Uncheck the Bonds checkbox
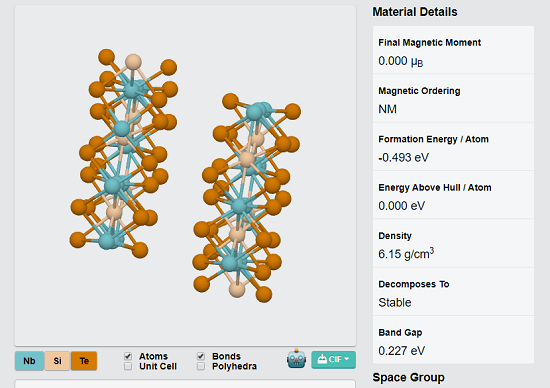The image size is (550, 388). [201, 356]
